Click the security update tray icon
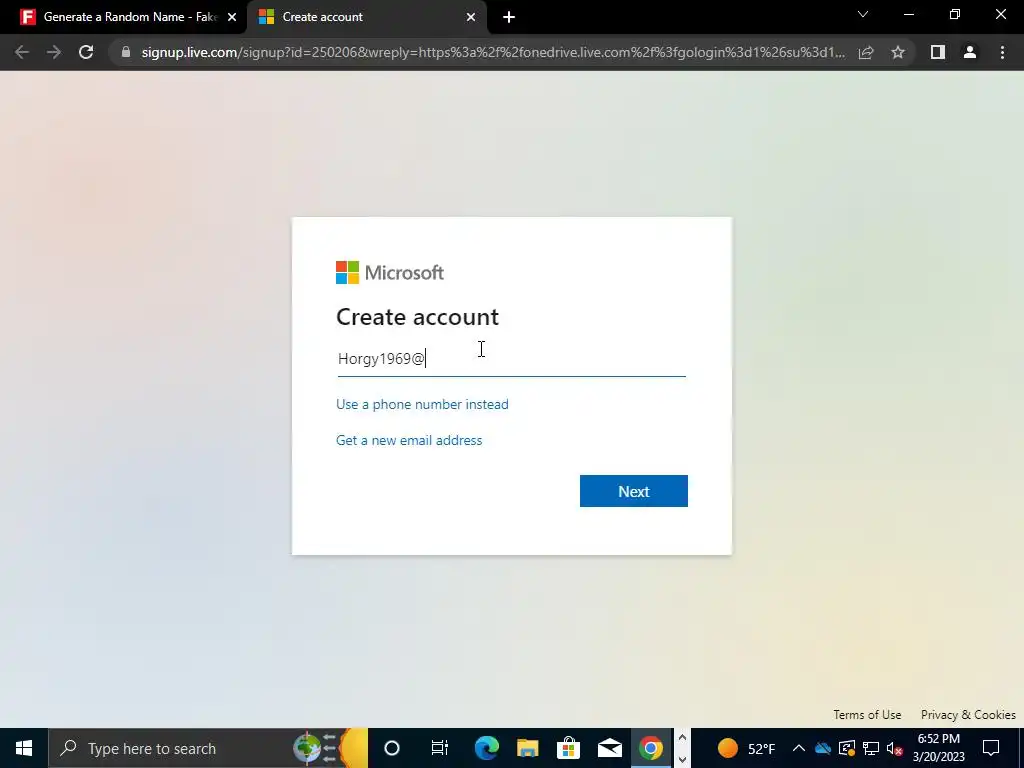1024x768 pixels. coord(847,748)
